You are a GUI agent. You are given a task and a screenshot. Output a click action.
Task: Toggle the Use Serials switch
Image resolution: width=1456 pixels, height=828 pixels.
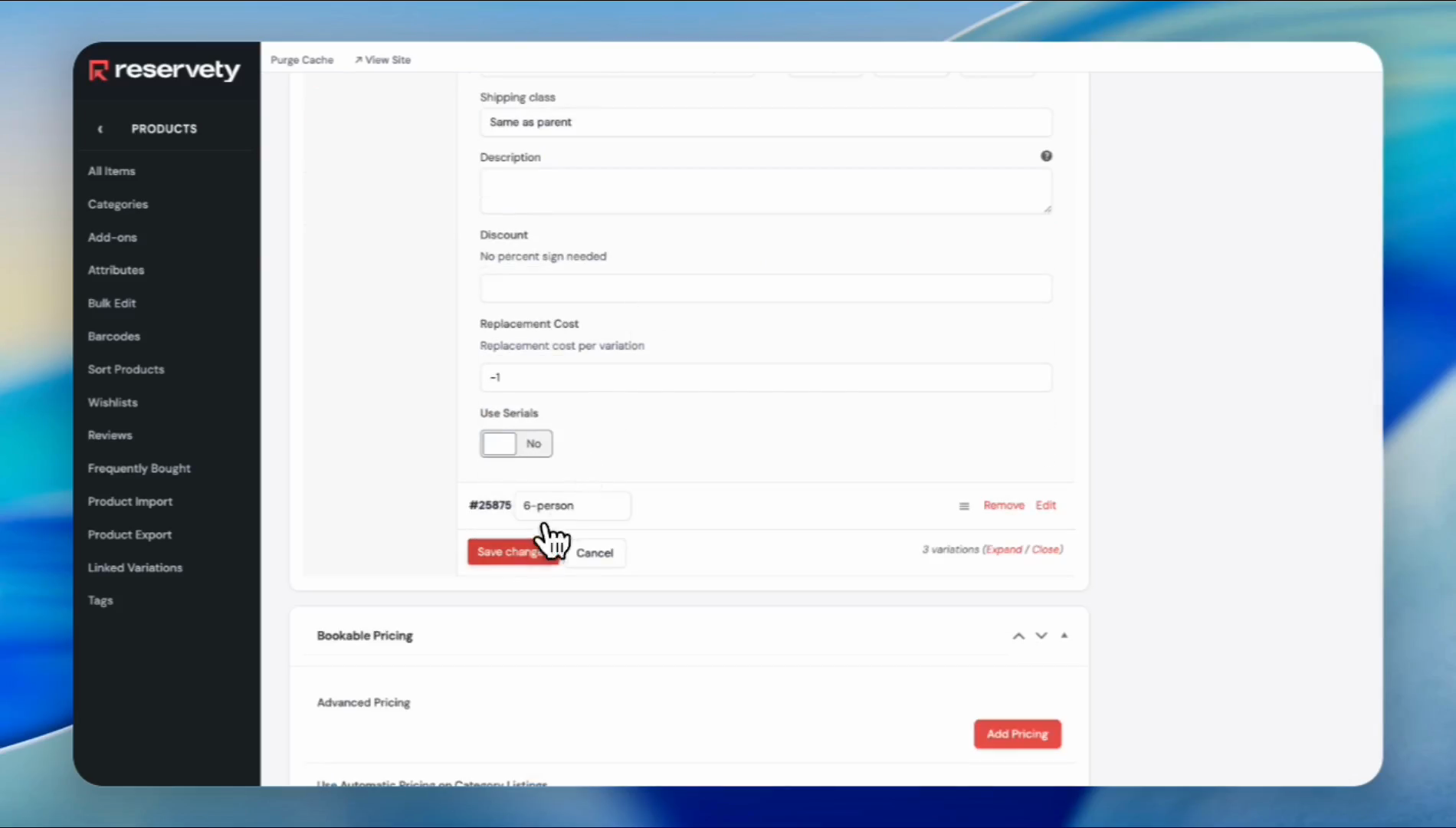point(516,444)
